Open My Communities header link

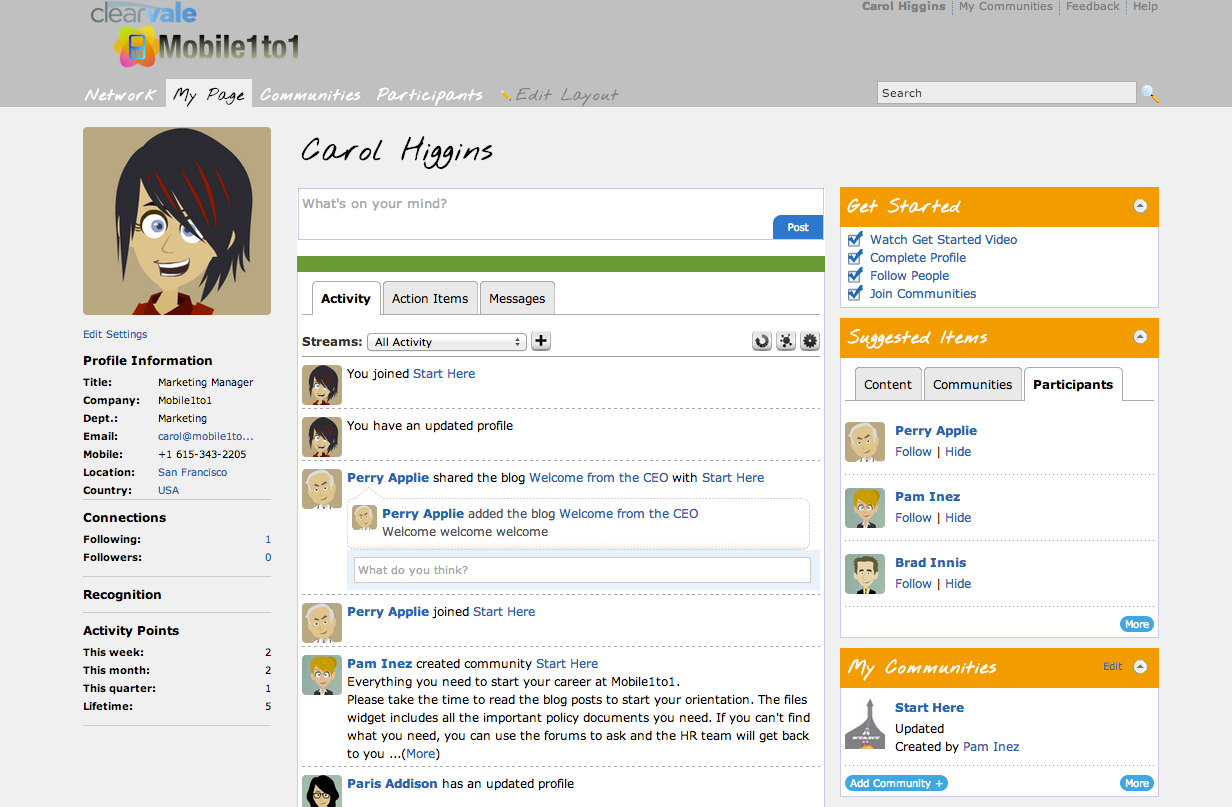[1006, 6]
